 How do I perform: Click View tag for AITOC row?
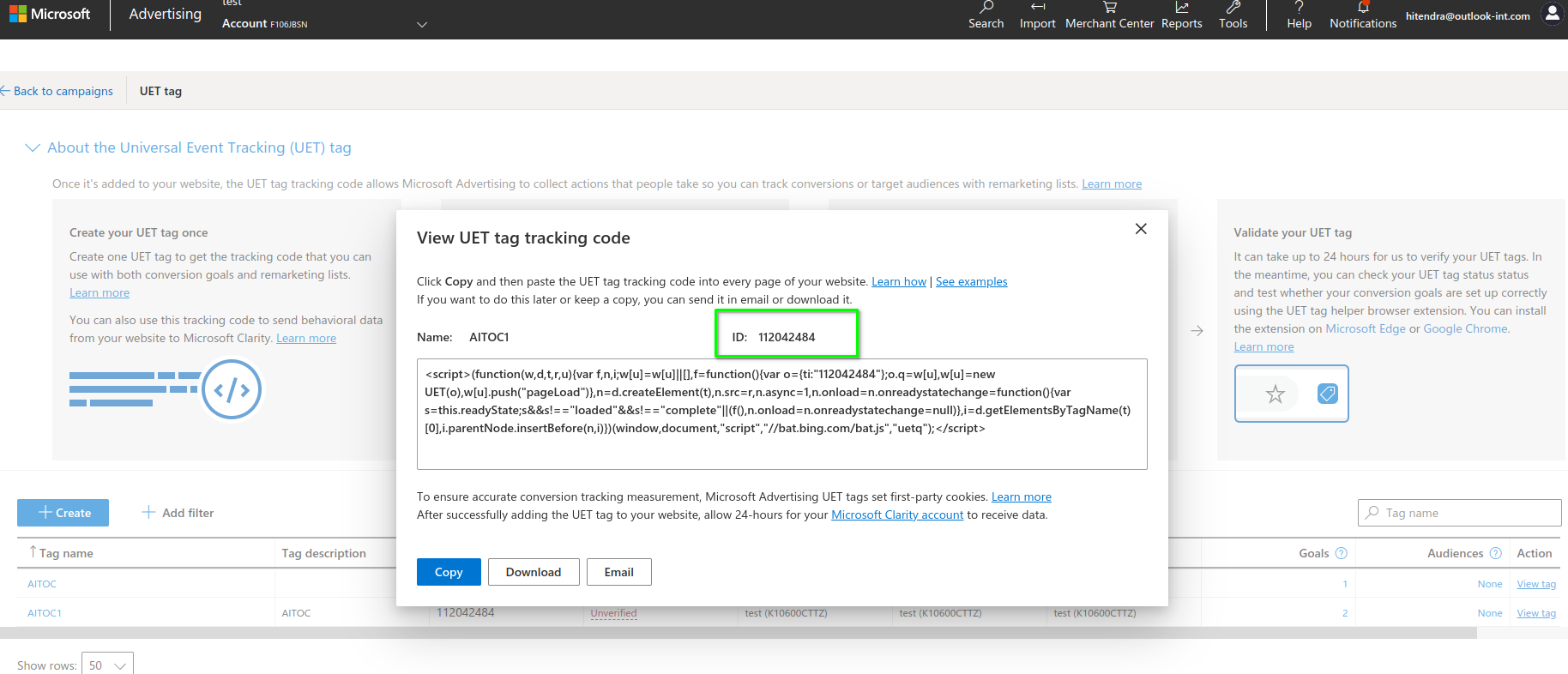1536,584
